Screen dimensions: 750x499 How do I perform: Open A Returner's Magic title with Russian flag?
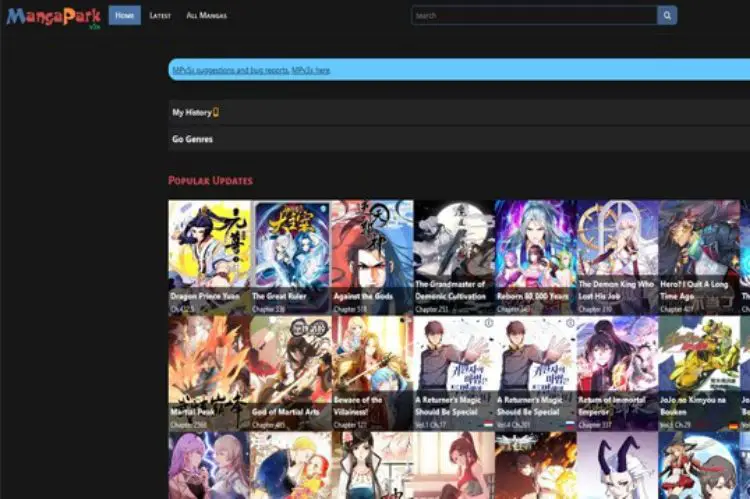point(530,406)
